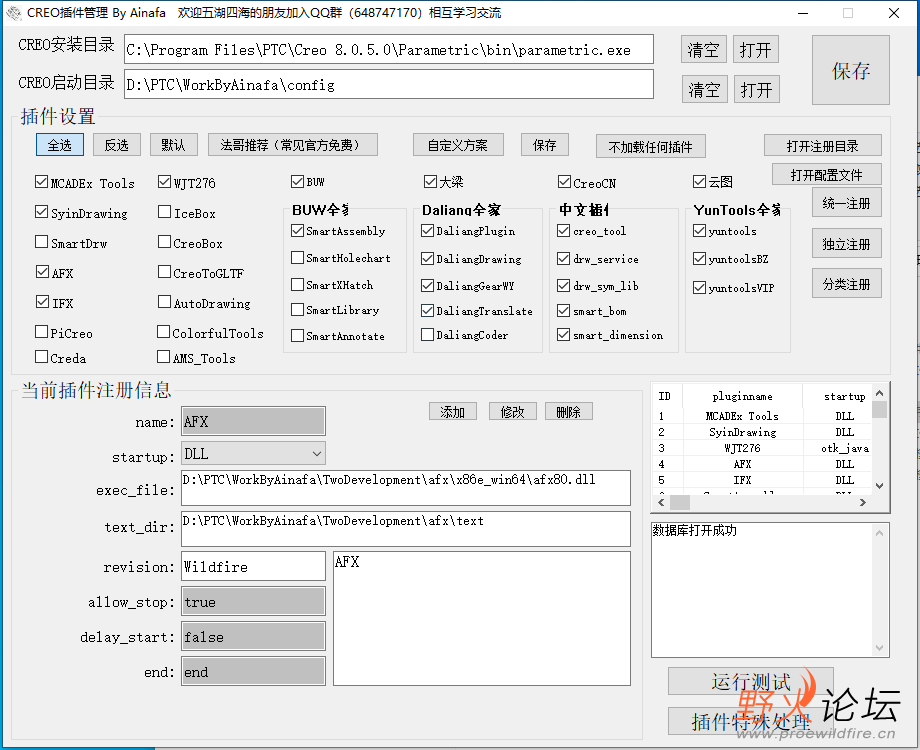Click the 独立注册 button
The image size is (920, 750).
tap(846, 244)
